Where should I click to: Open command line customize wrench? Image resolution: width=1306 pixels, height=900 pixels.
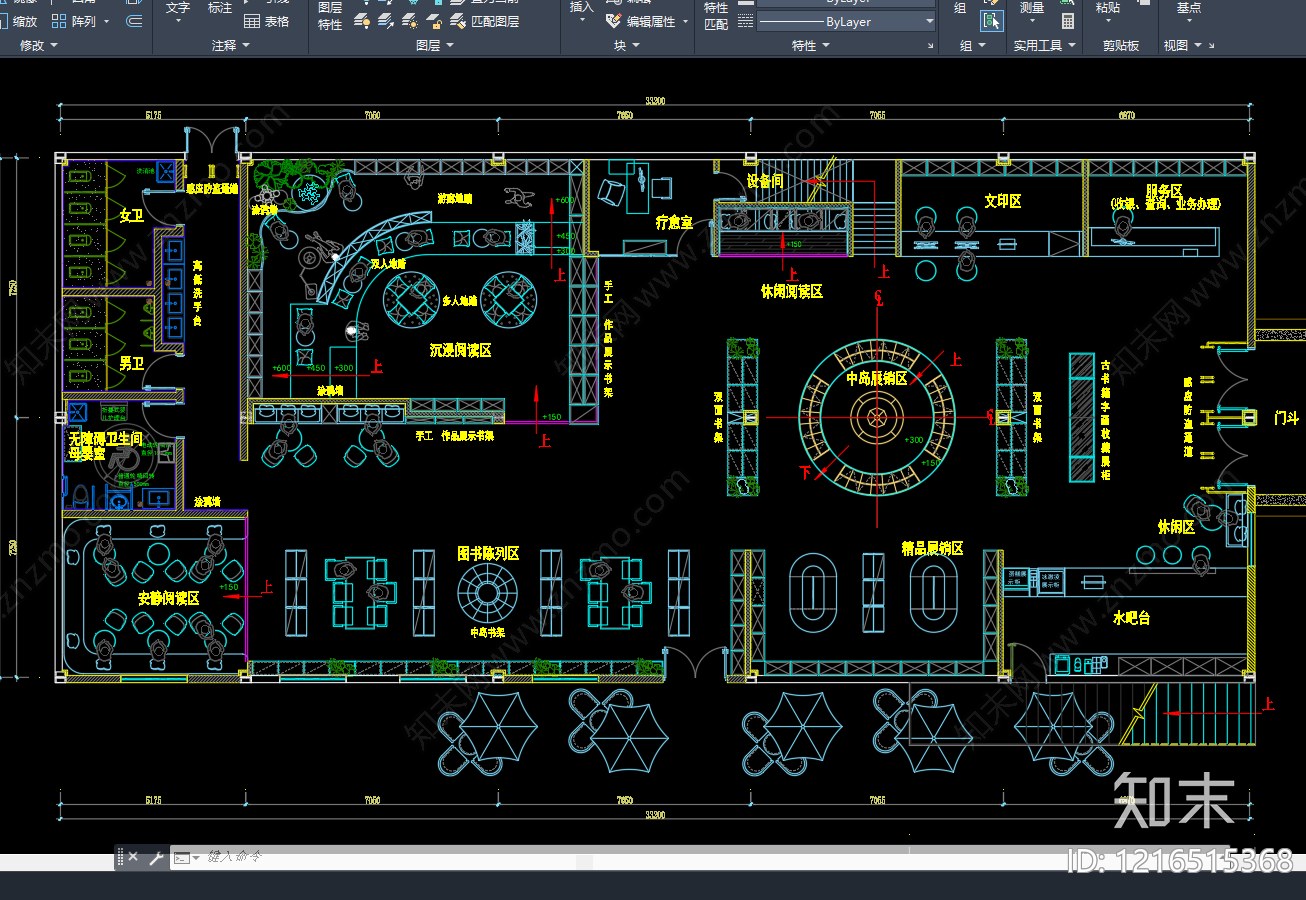[156, 857]
